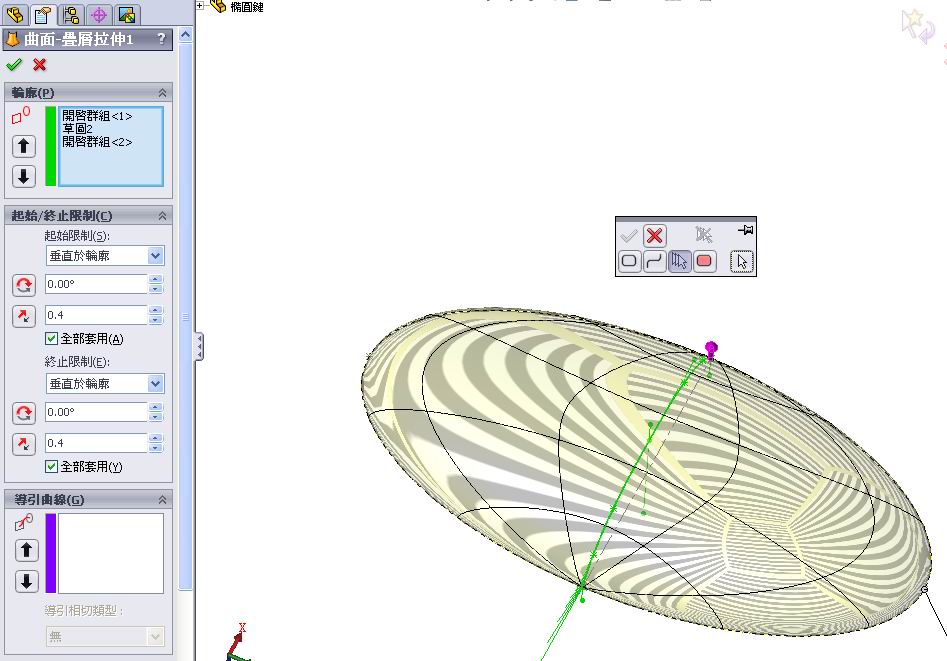
Task: Choose Select Group tool
Action: point(679,261)
